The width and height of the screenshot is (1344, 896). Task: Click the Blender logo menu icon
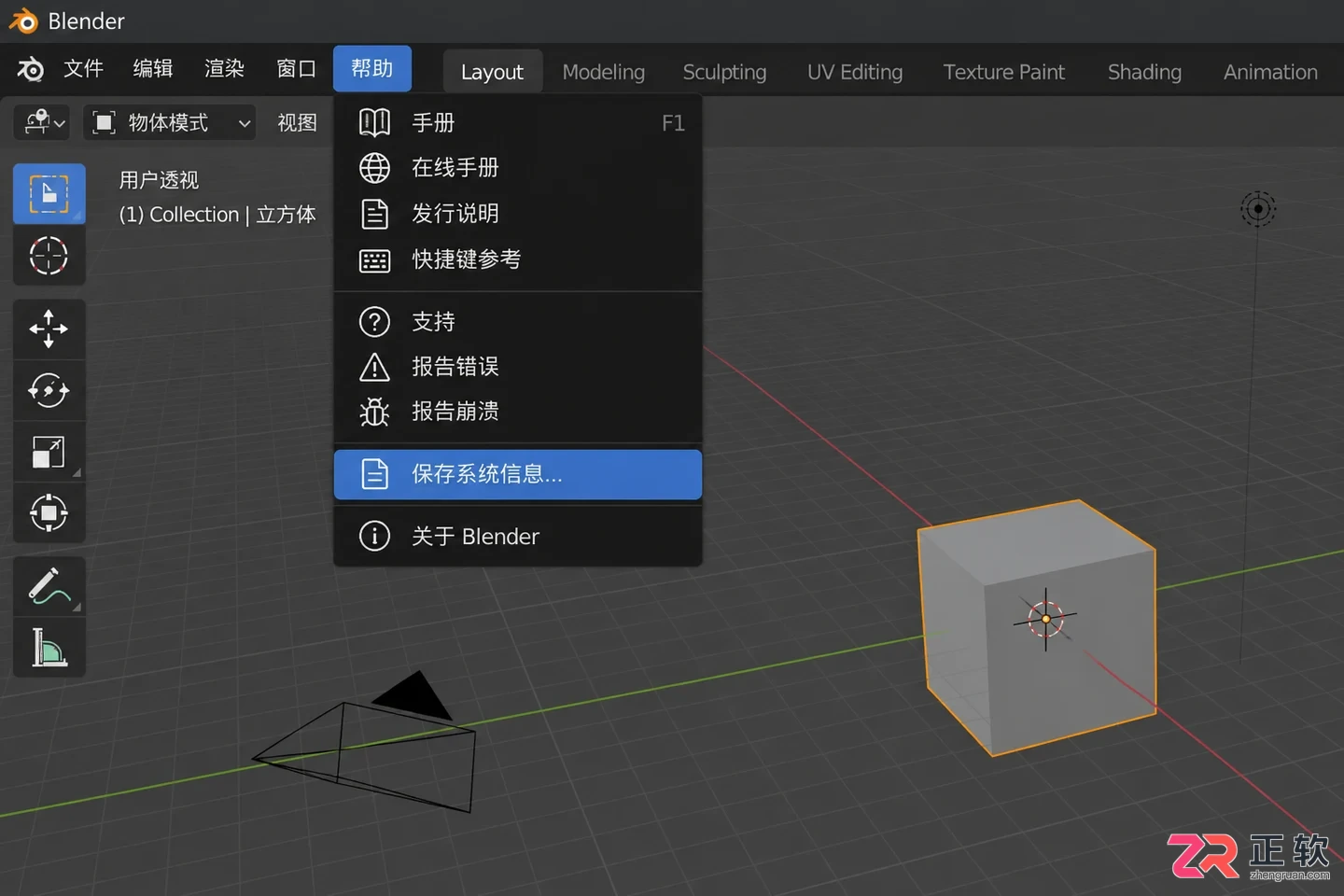30,69
